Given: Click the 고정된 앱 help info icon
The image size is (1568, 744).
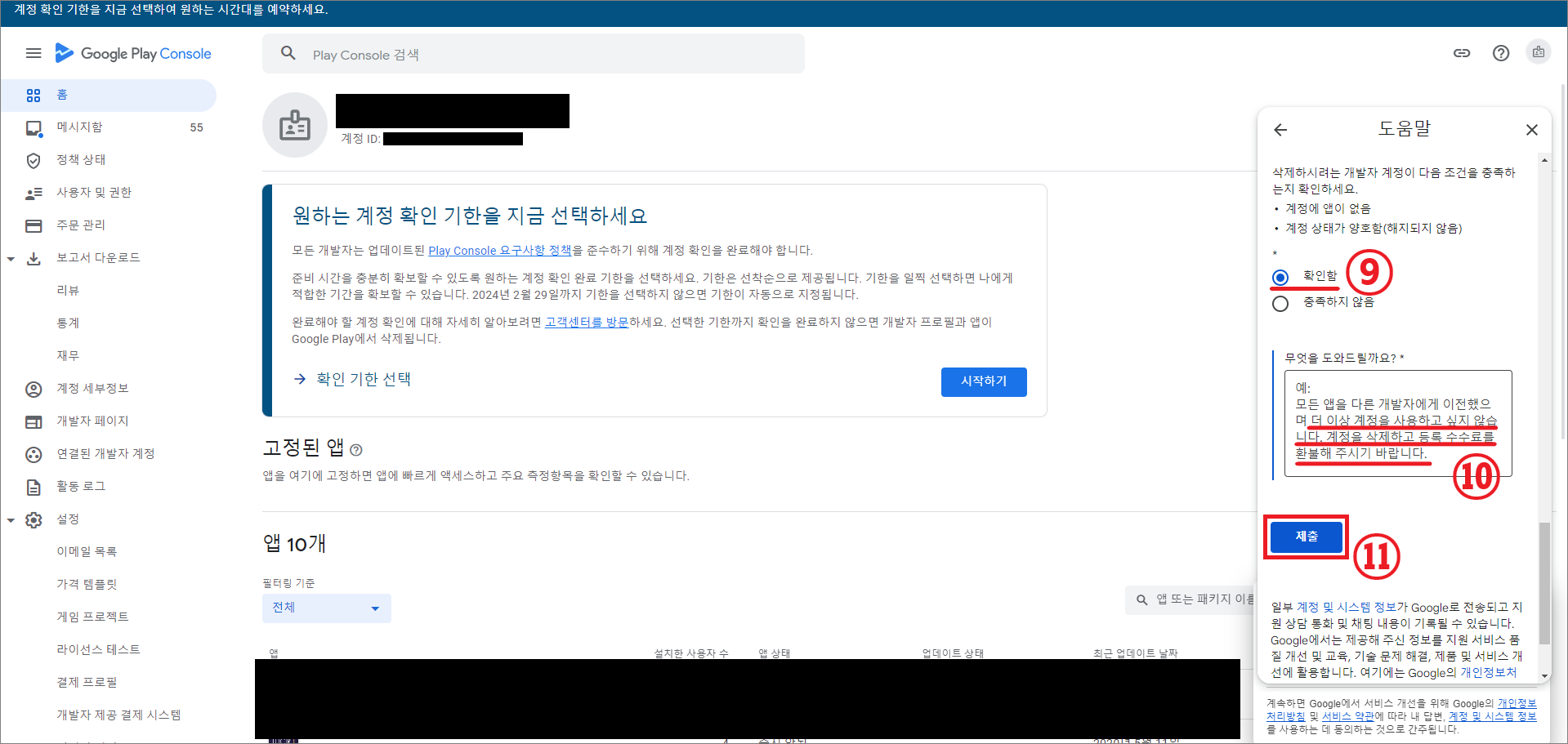Looking at the screenshot, I should (x=355, y=449).
